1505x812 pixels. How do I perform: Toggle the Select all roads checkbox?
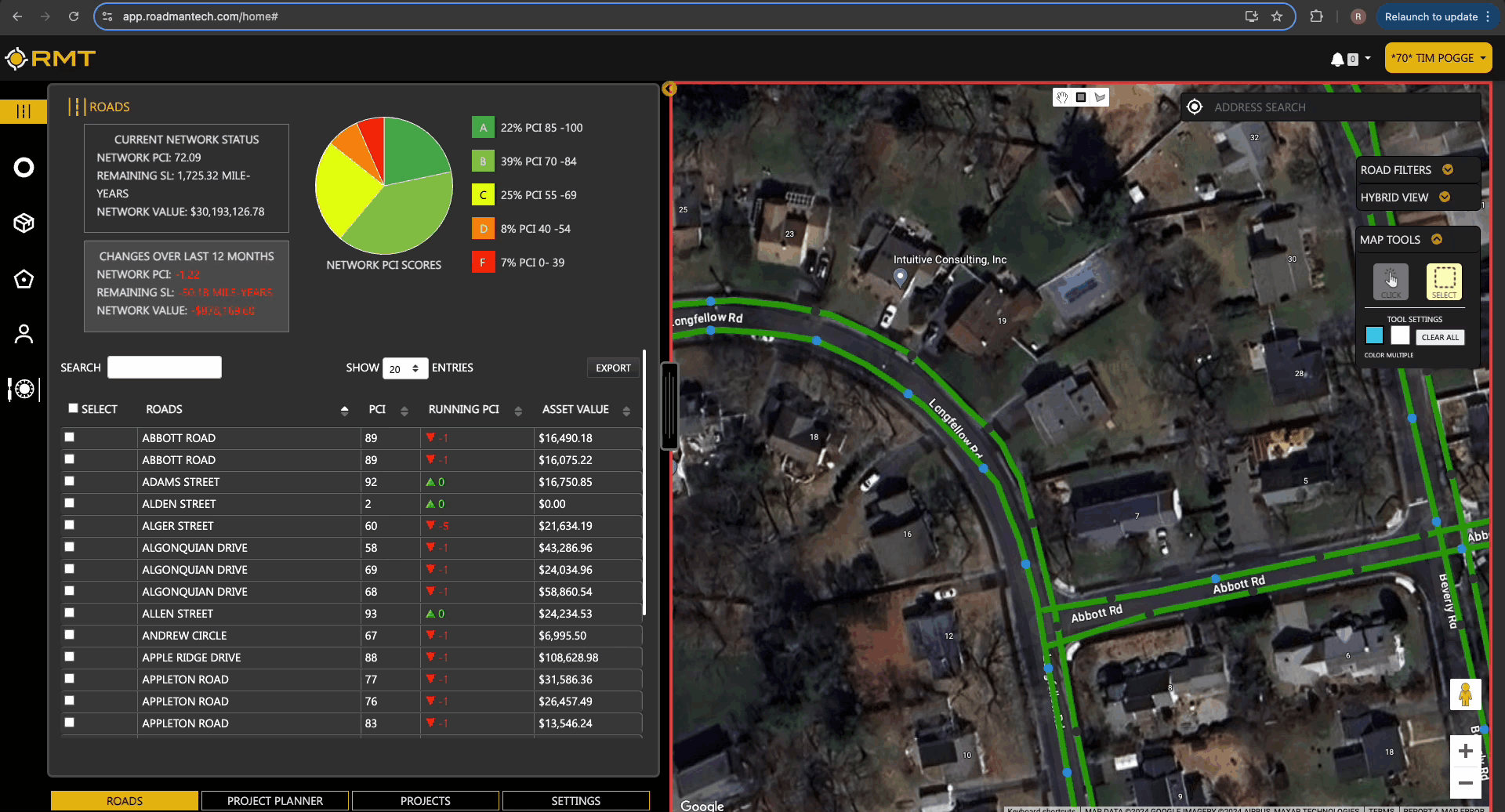(73, 408)
